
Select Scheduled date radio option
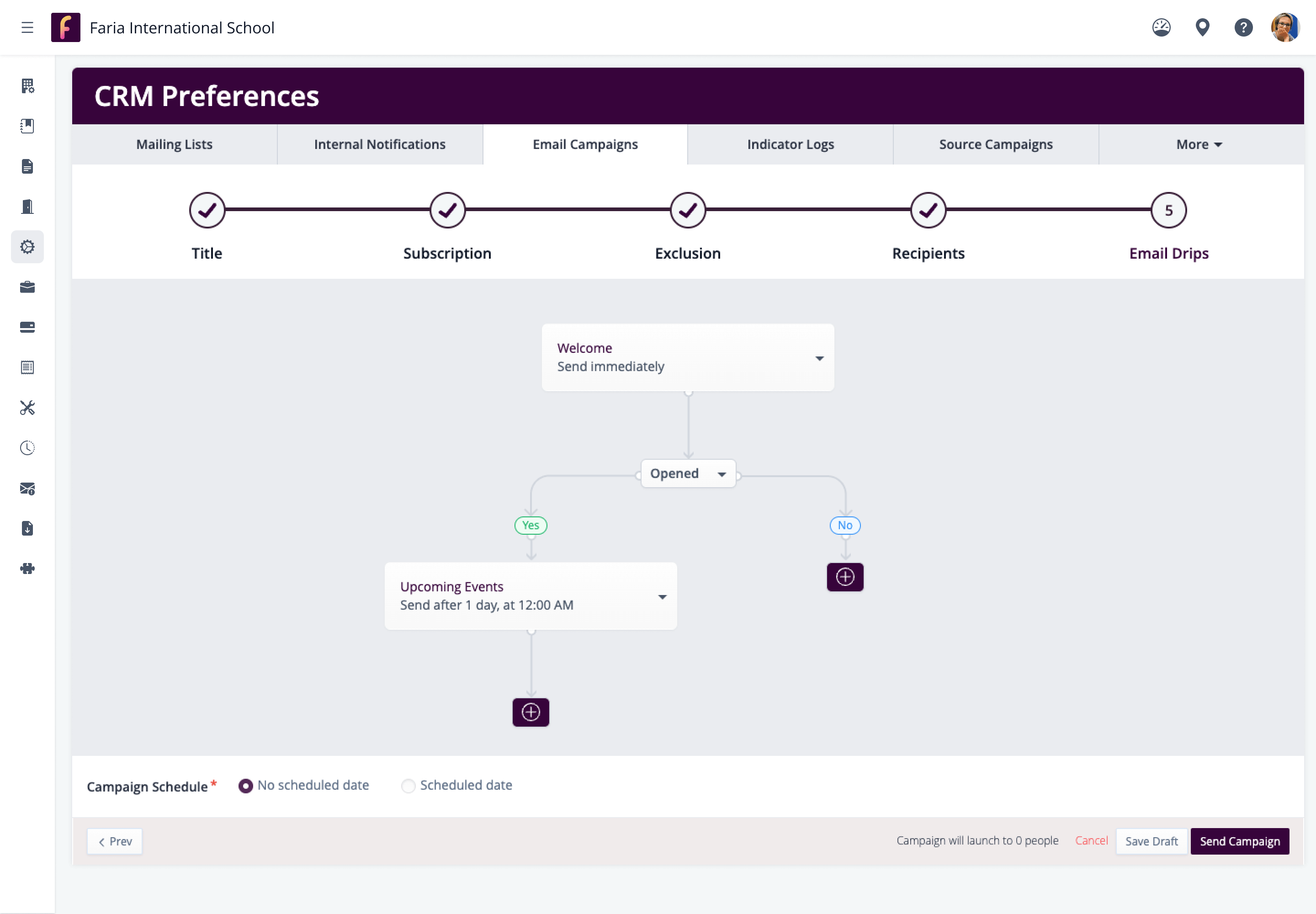(409, 786)
